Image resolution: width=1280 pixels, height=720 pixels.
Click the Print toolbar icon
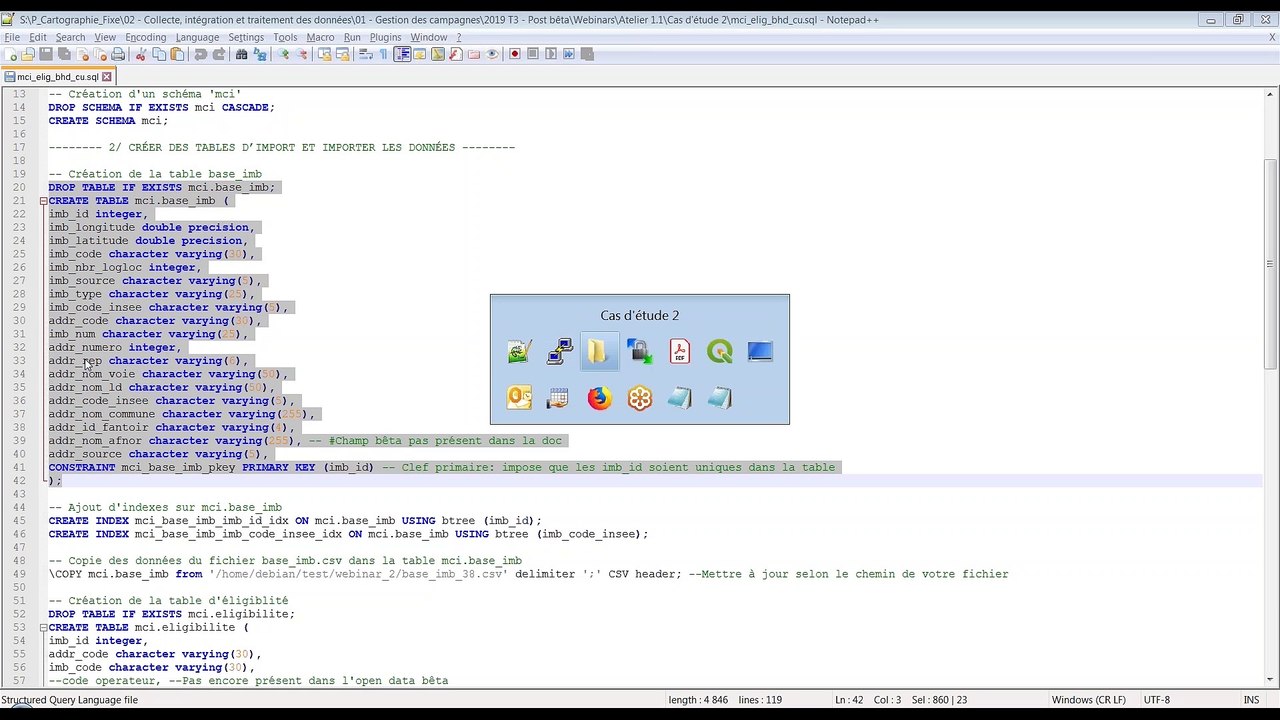click(118, 54)
